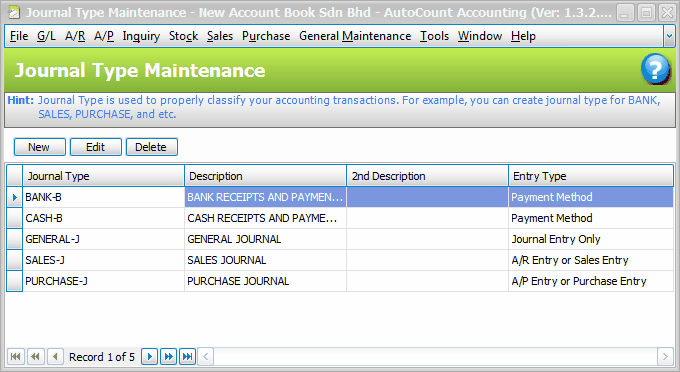Click the row selector beside SALES-J
Image resolution: width=680 pixels, height=372 pixels.
click(x=14, y=260)
